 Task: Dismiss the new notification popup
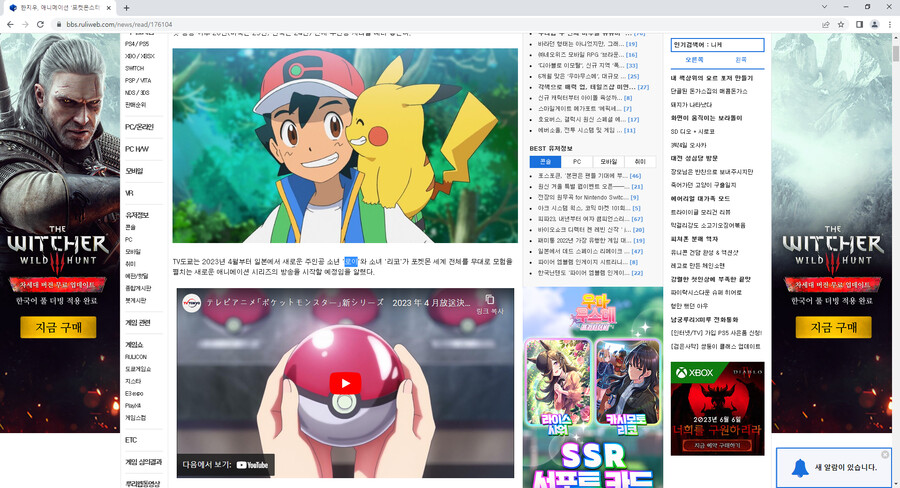tap(885, 455)
